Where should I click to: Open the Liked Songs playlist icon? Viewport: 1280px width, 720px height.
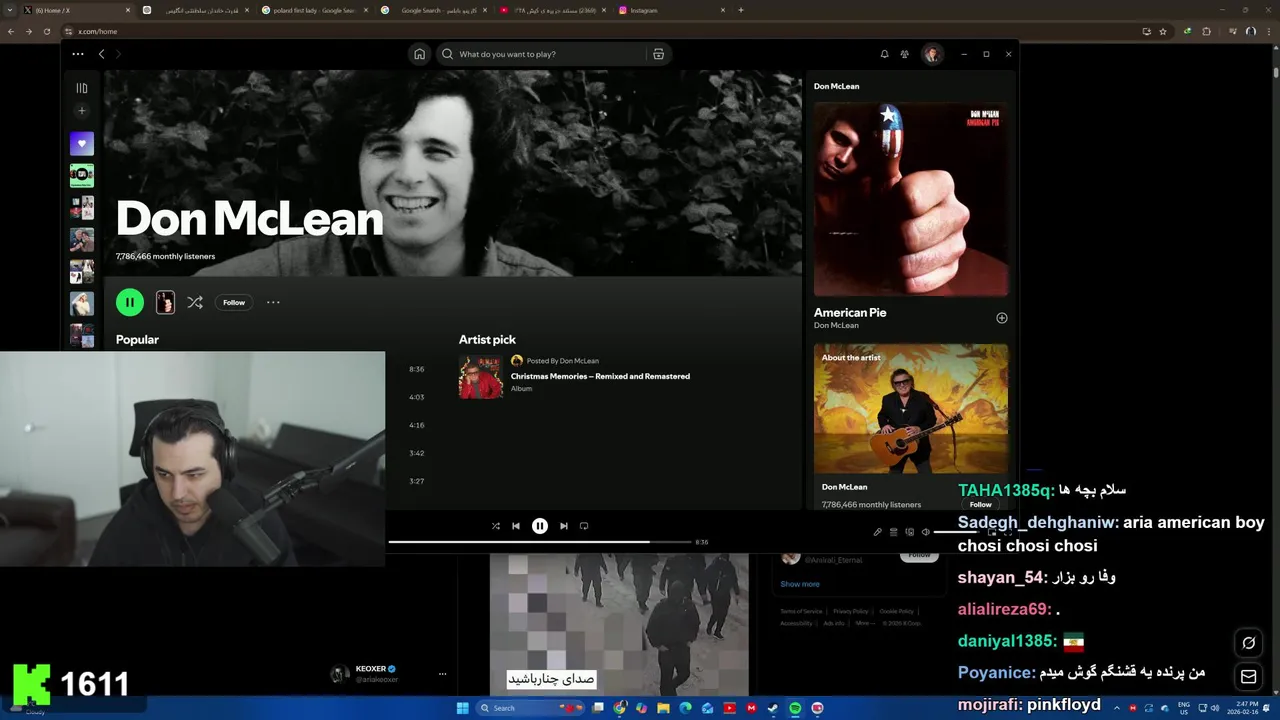(x=82, y=144)
